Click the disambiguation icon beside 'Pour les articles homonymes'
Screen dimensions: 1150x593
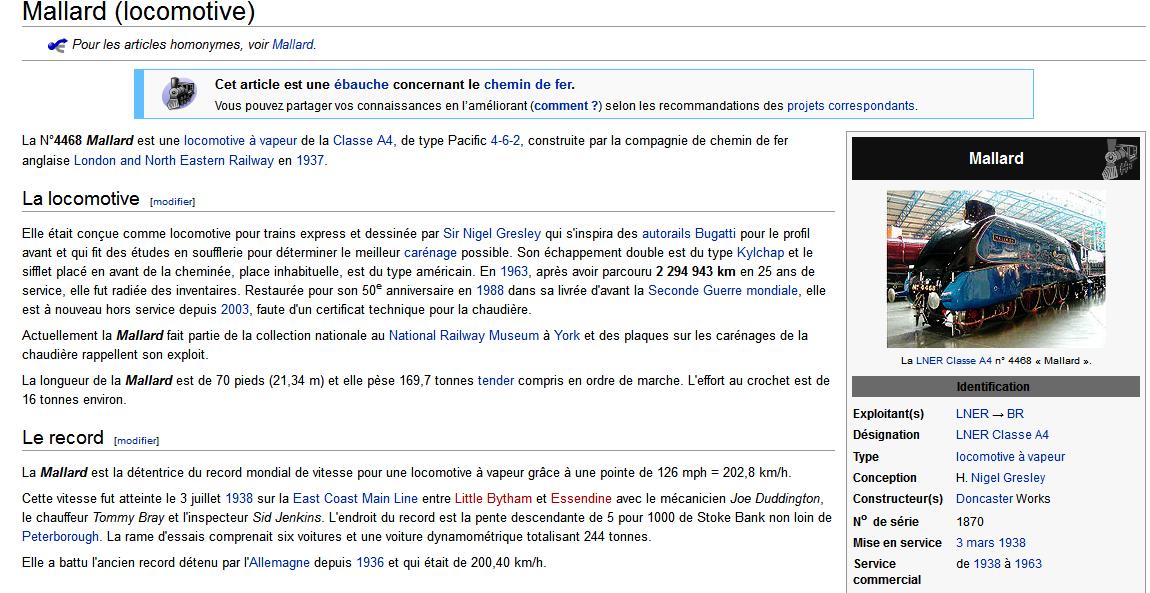coord(57,45)
